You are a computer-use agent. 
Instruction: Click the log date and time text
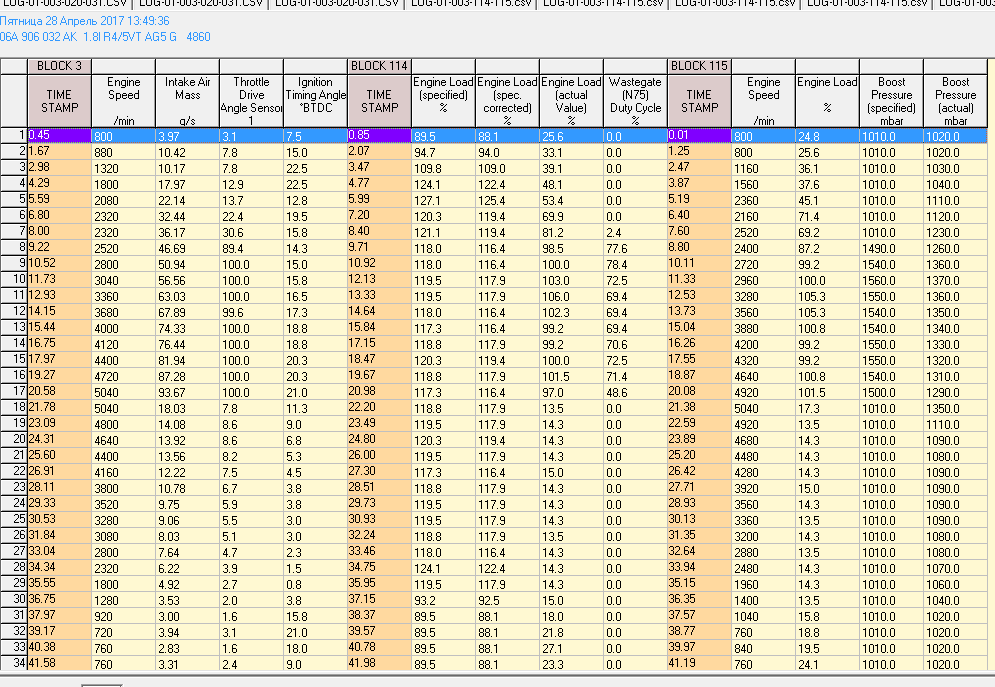85,20
